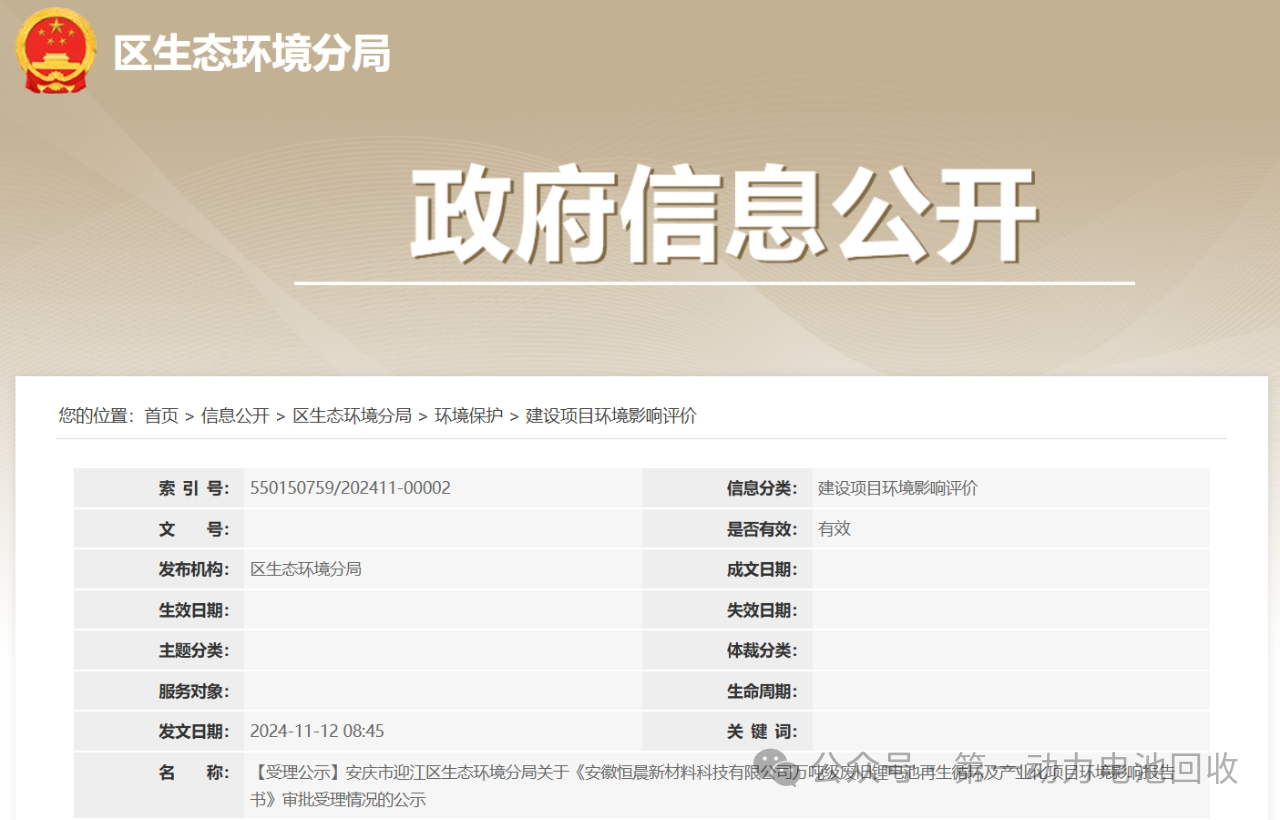Click the 发文日期 field label
This screenshot has width=1280, height=820.
[x=193, y=731]
